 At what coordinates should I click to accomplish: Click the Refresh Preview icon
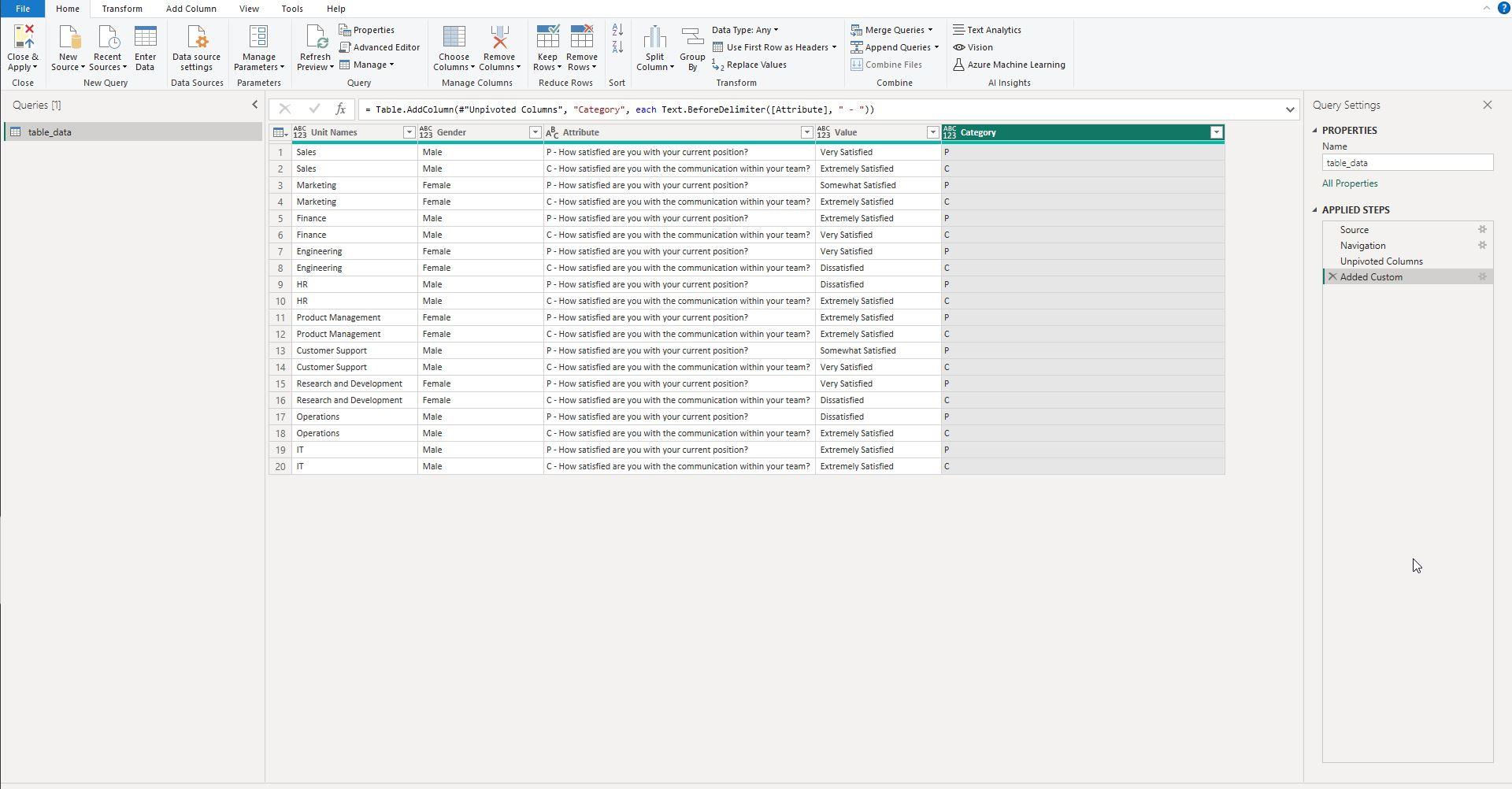[x=315, y=38]
